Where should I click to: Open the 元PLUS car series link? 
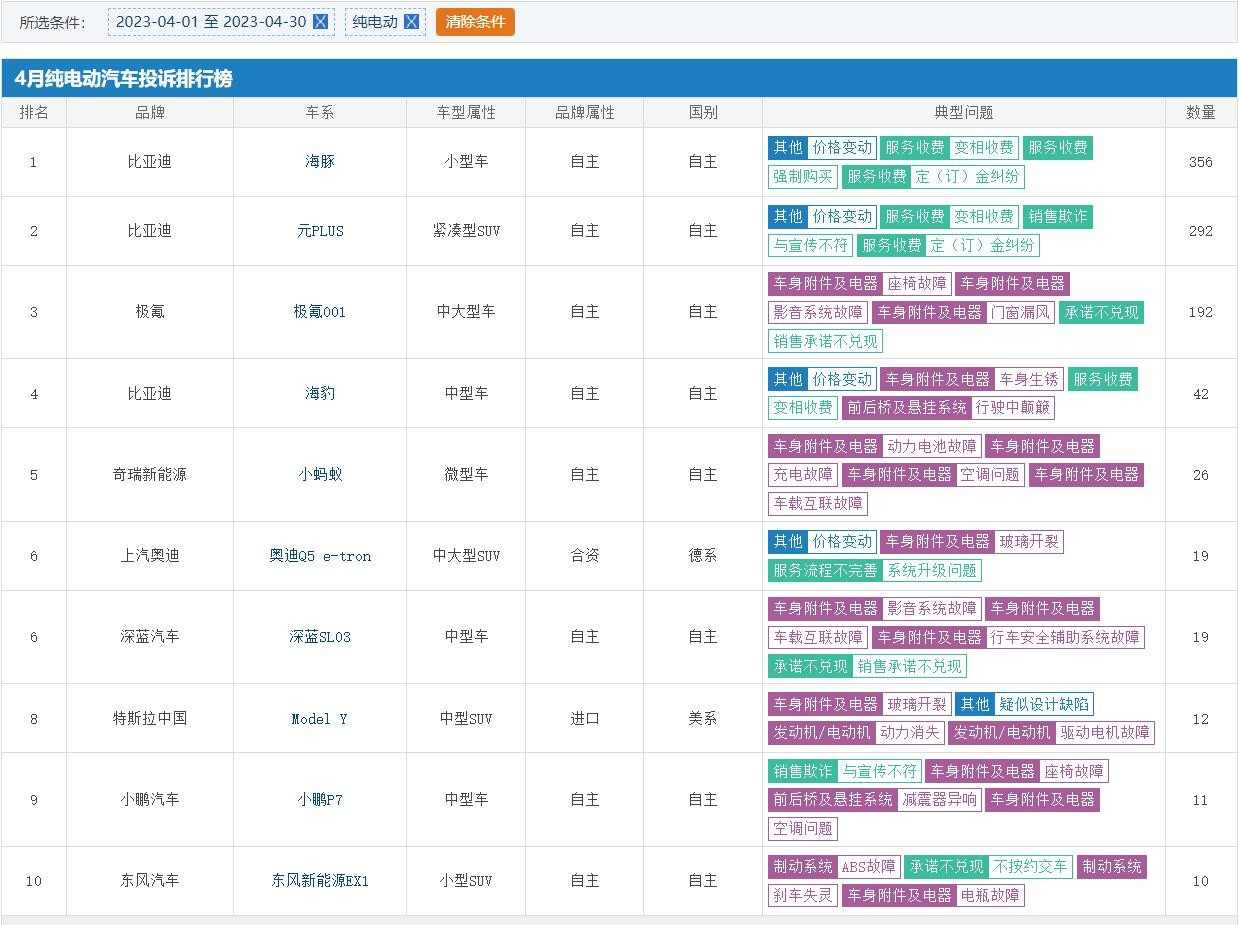[x=320, y=231]
